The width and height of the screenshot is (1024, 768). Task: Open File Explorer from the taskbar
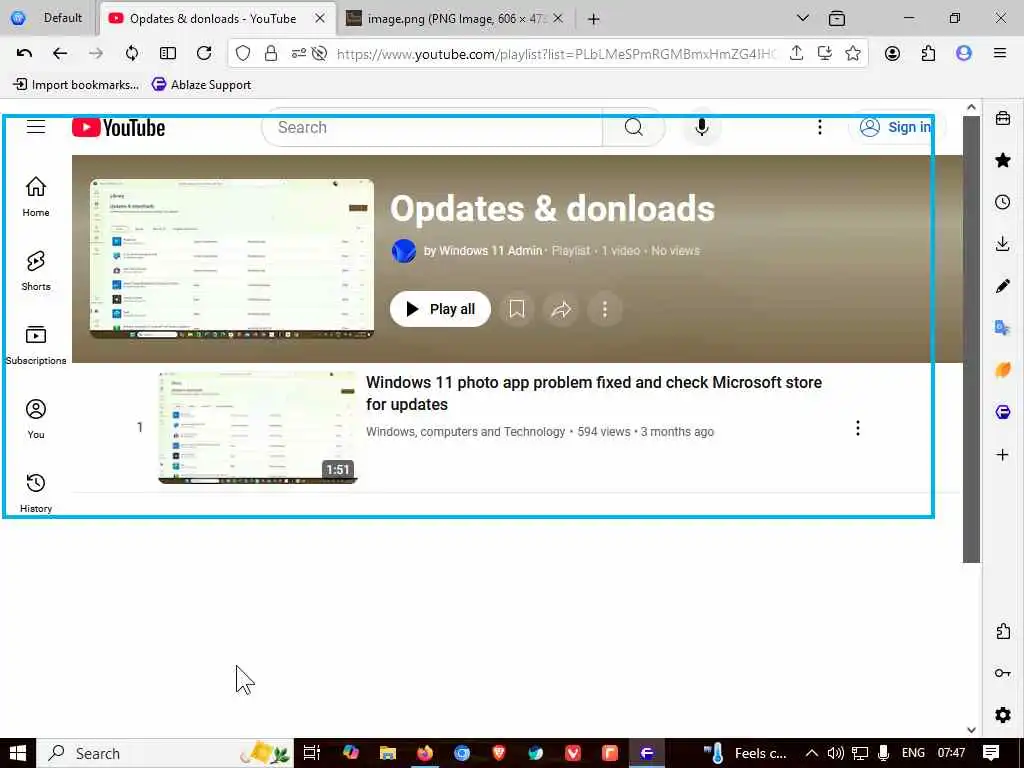388,753
